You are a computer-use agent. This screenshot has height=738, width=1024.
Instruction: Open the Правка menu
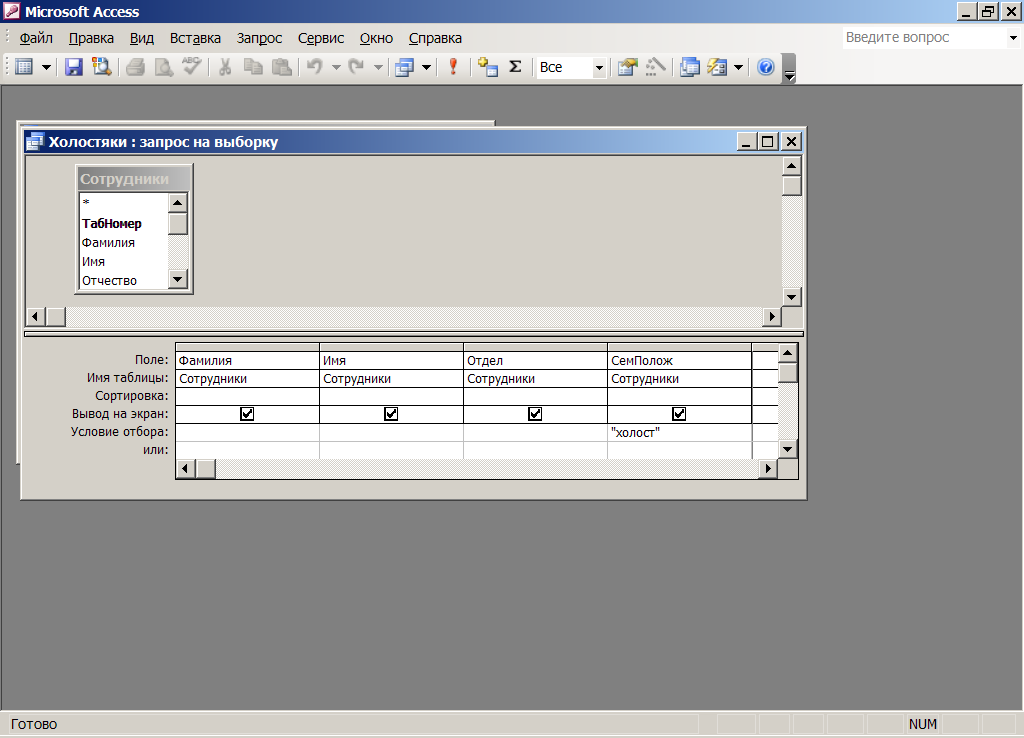click(x=91, y=38)
